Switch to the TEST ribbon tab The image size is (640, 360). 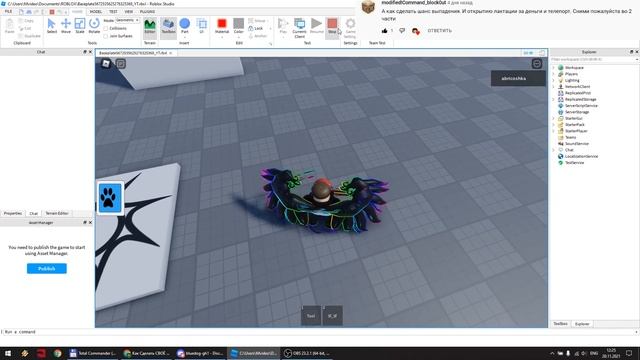click(113, 12)
